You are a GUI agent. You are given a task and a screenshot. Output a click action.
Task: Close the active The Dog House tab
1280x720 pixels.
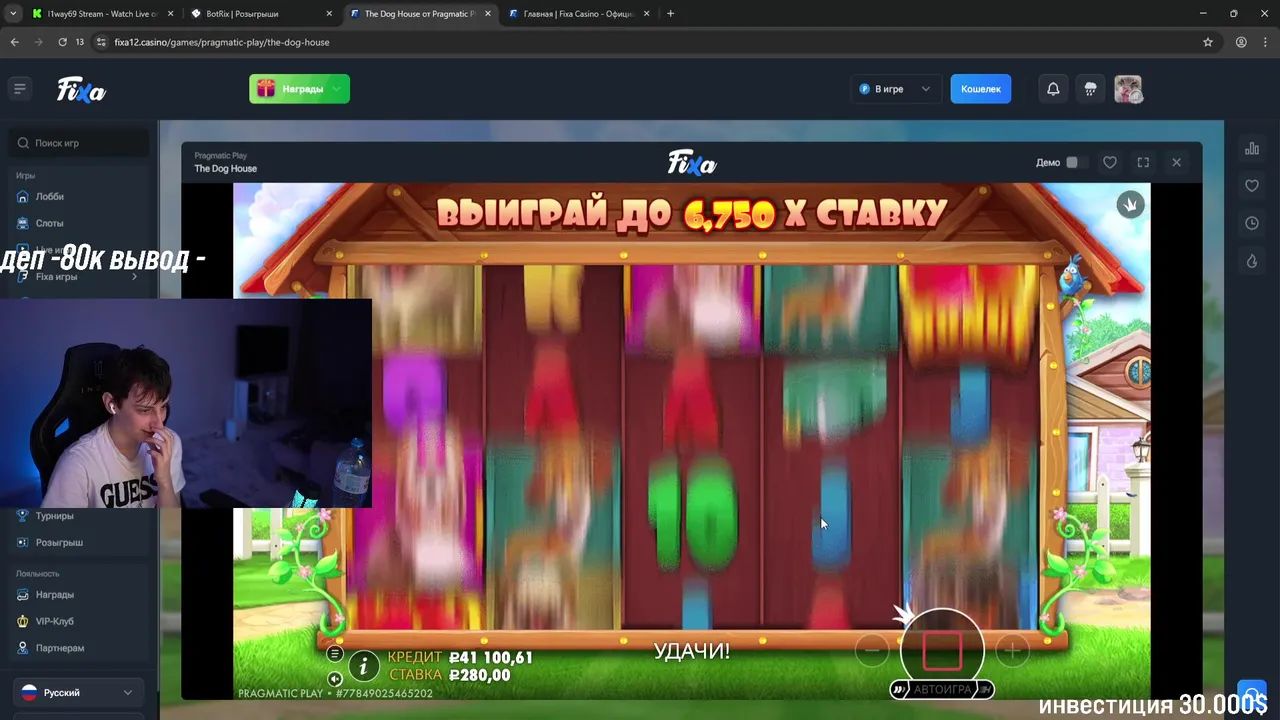coord(487,14)
